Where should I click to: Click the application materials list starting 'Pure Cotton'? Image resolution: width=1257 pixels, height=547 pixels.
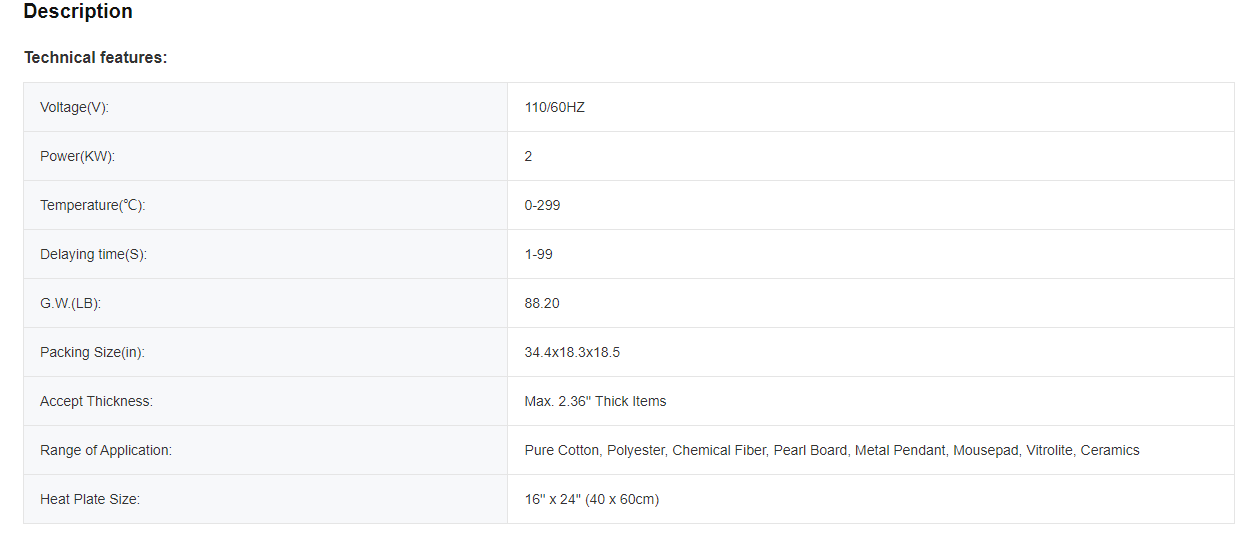coord(831,450)
